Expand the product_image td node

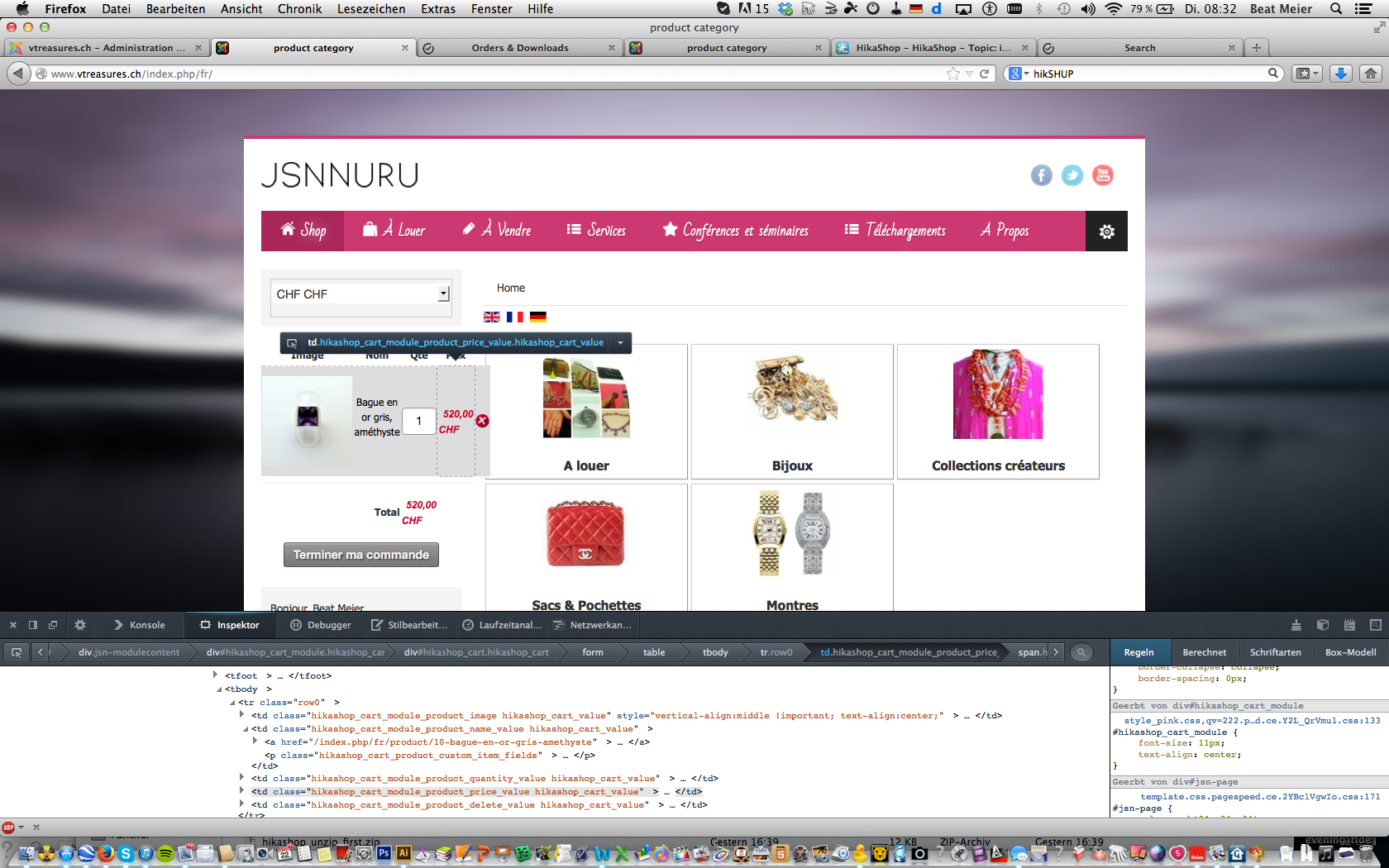242,715
